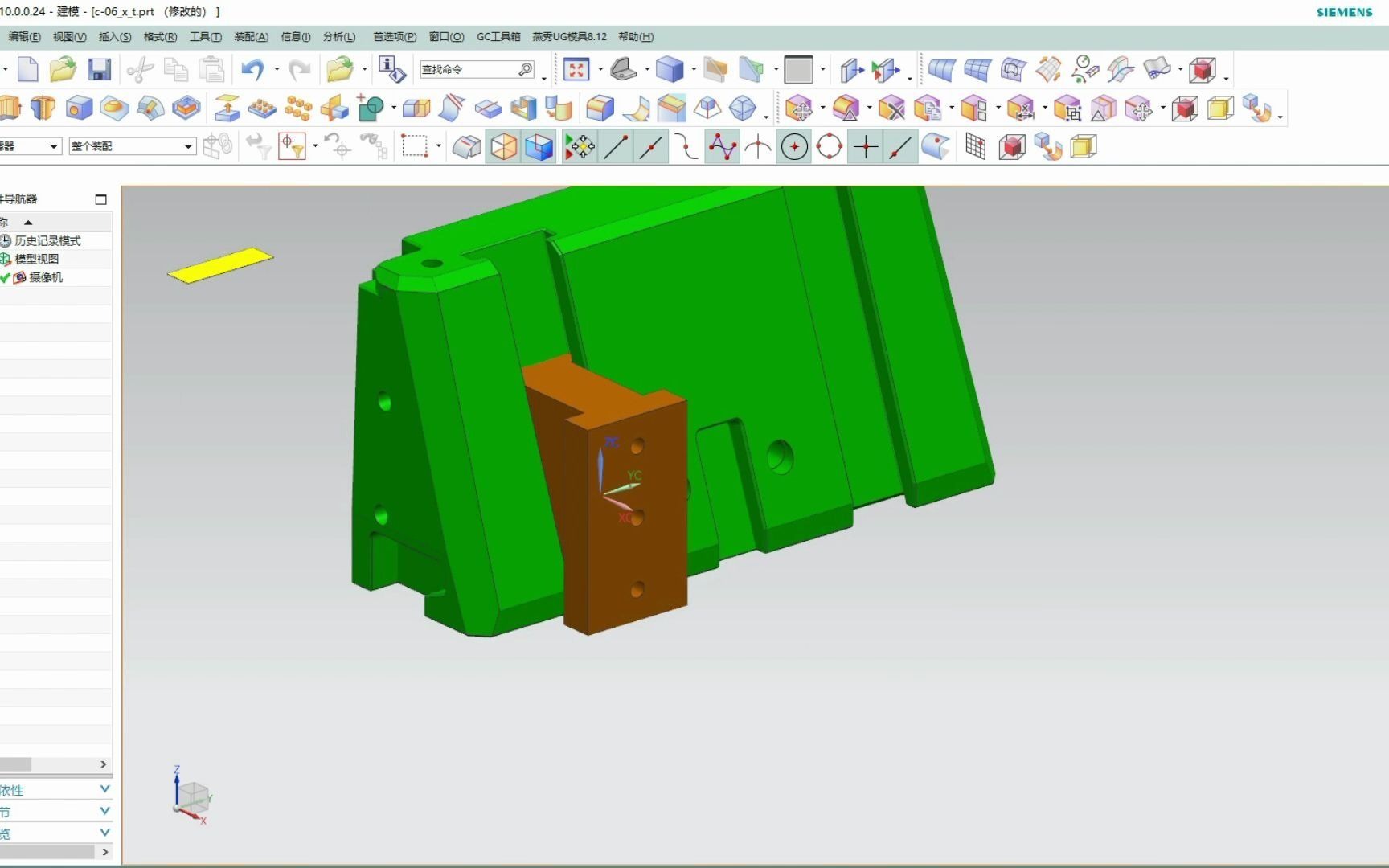This screenshot has width=1389, height=868.
Task: Save the part with the floppy disk icon
Action: pos(100,70)
